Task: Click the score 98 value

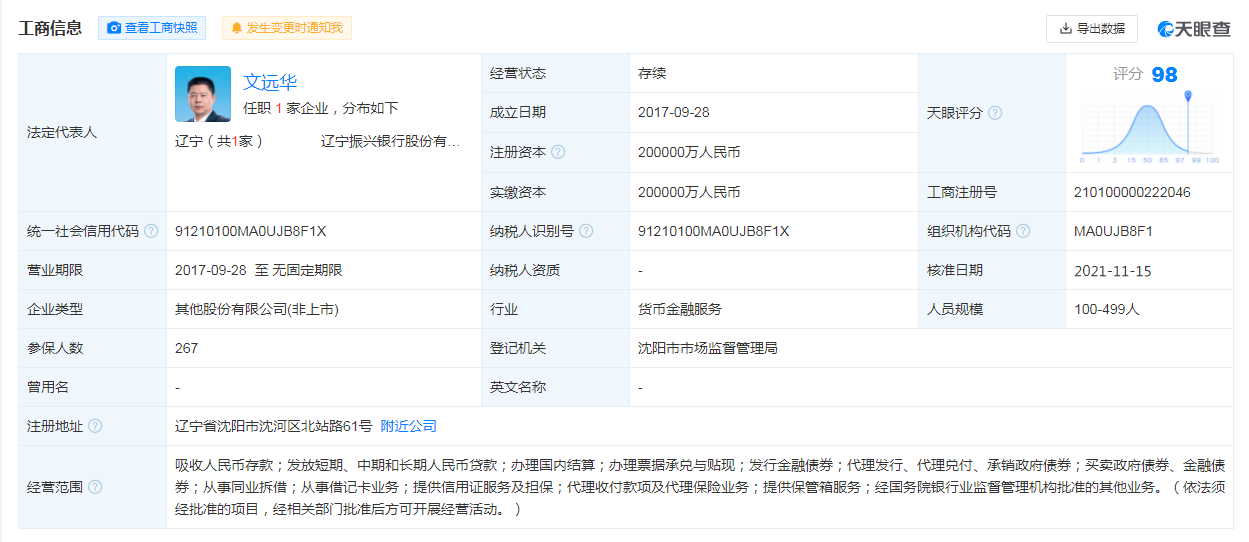Action: coord(1164,75)
